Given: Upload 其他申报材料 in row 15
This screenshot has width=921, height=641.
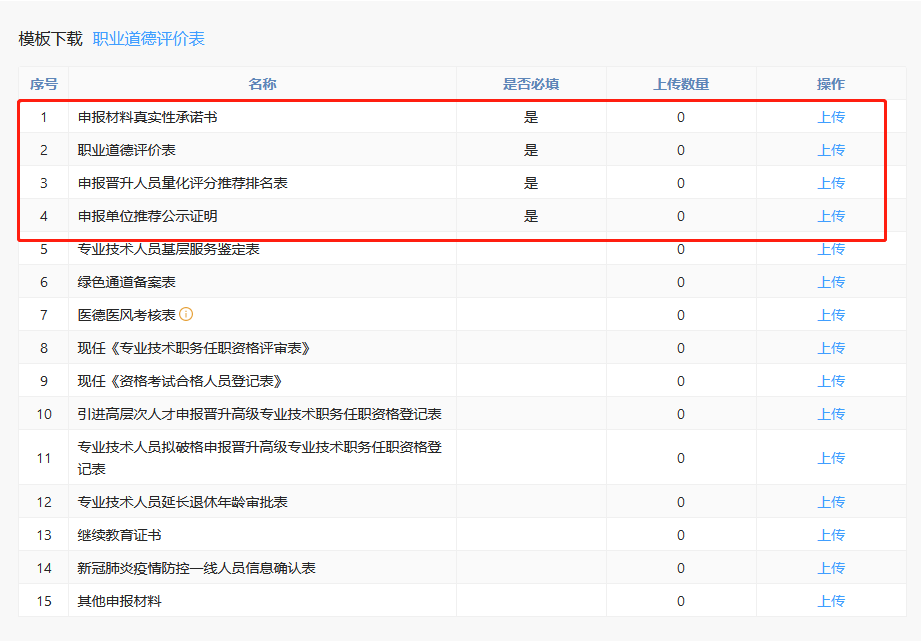Looking at the screenshot, I should coord(831,601).
